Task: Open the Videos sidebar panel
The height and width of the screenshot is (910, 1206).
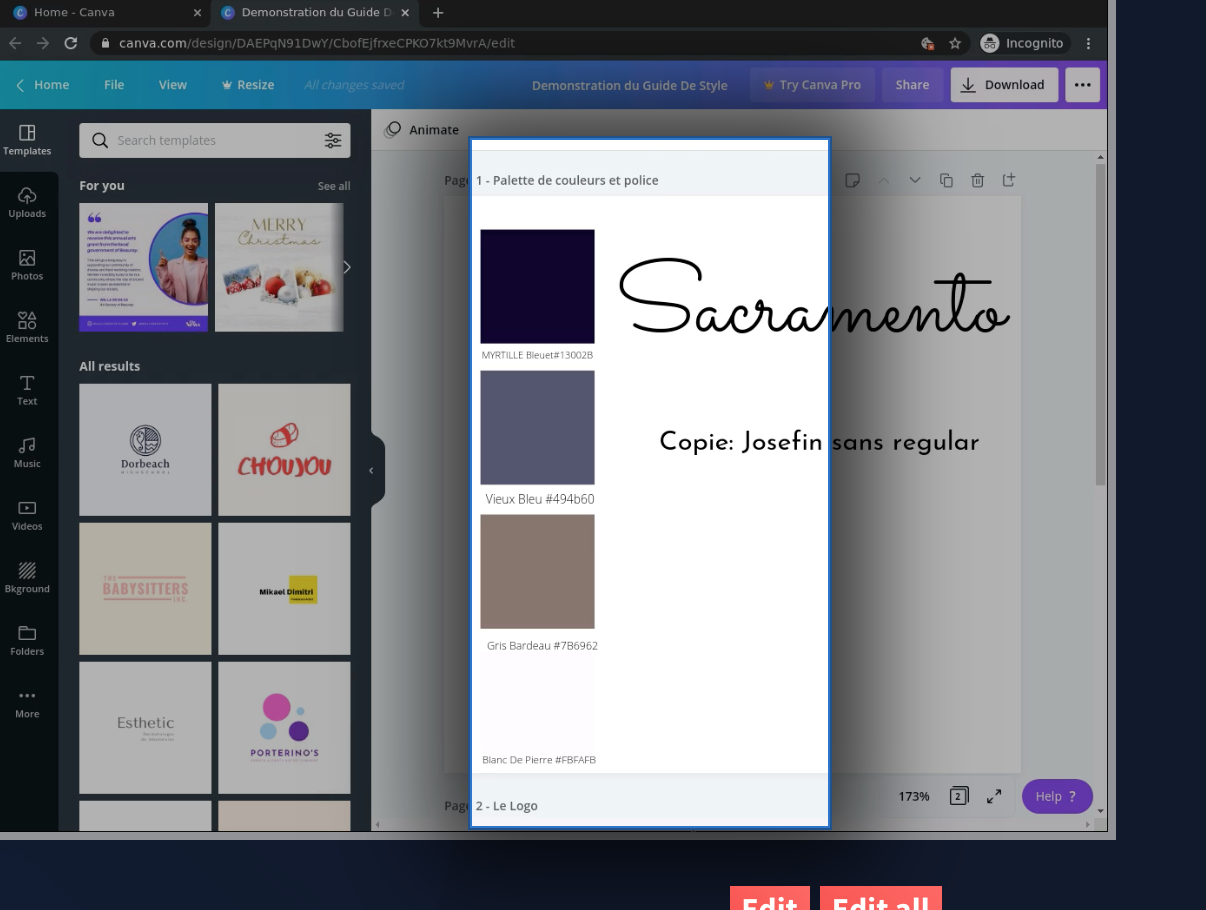Action: [x=27, y=515]
